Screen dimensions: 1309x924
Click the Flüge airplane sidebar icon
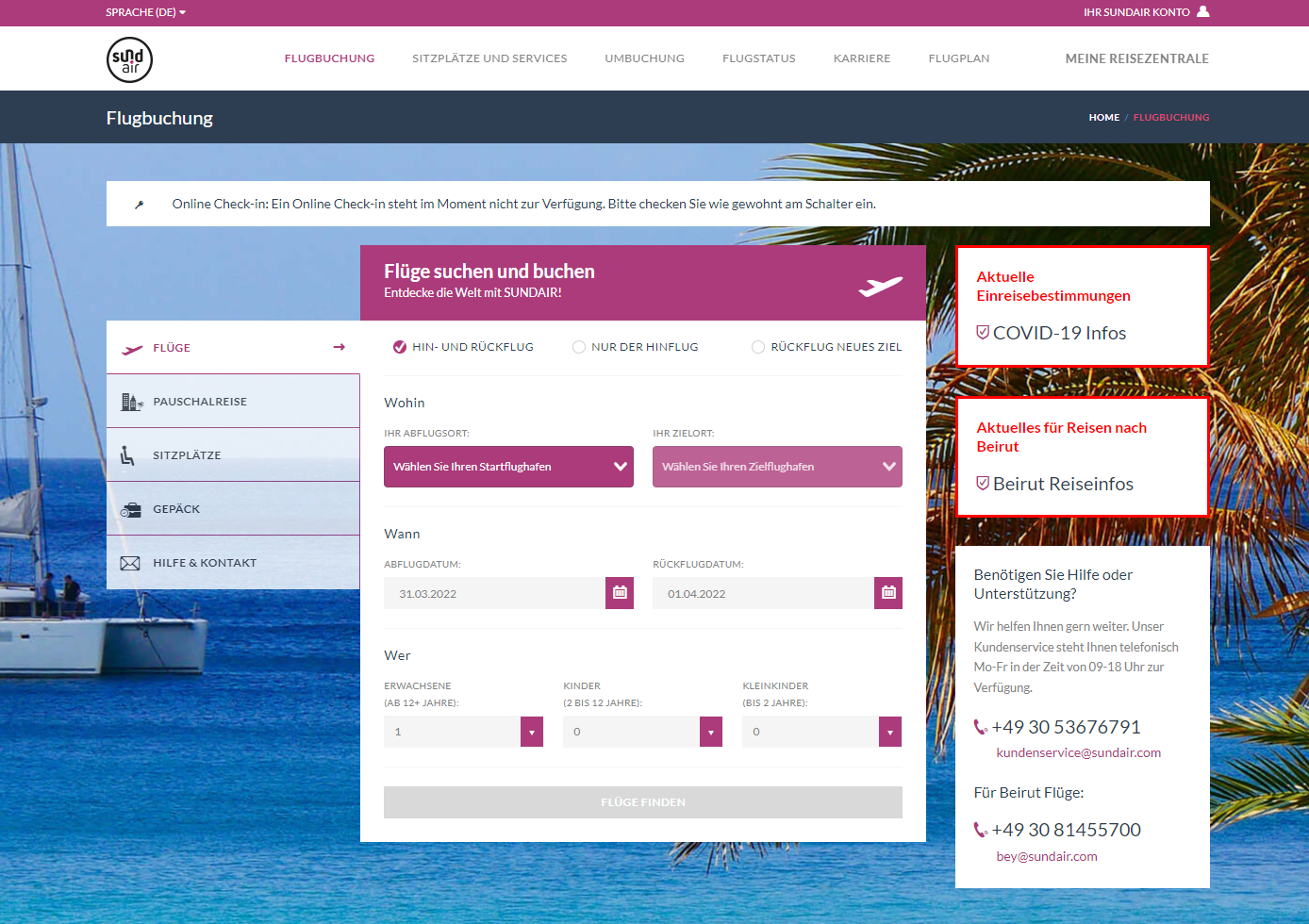click(132, 349)
